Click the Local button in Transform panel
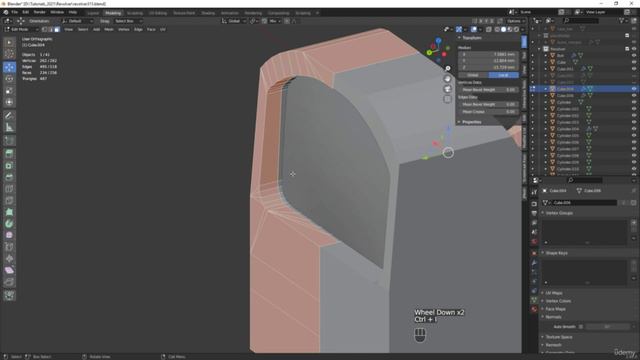Screen dimensions: 640x360 [504, 75]
